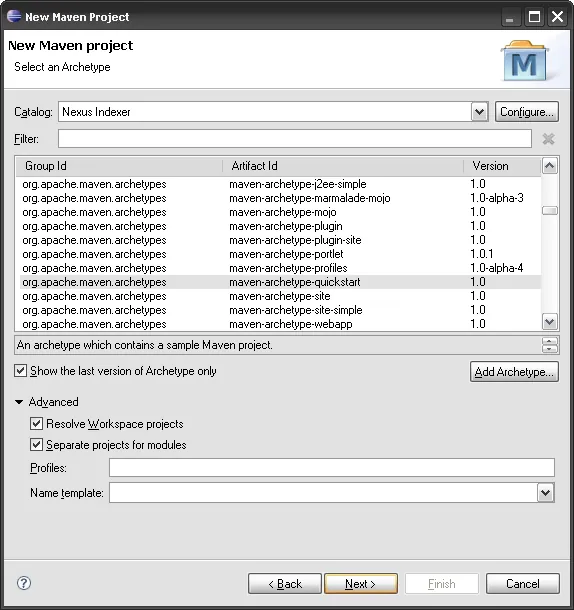Collapse the Advanced section
574x610 pixels.
pos(19,402)
